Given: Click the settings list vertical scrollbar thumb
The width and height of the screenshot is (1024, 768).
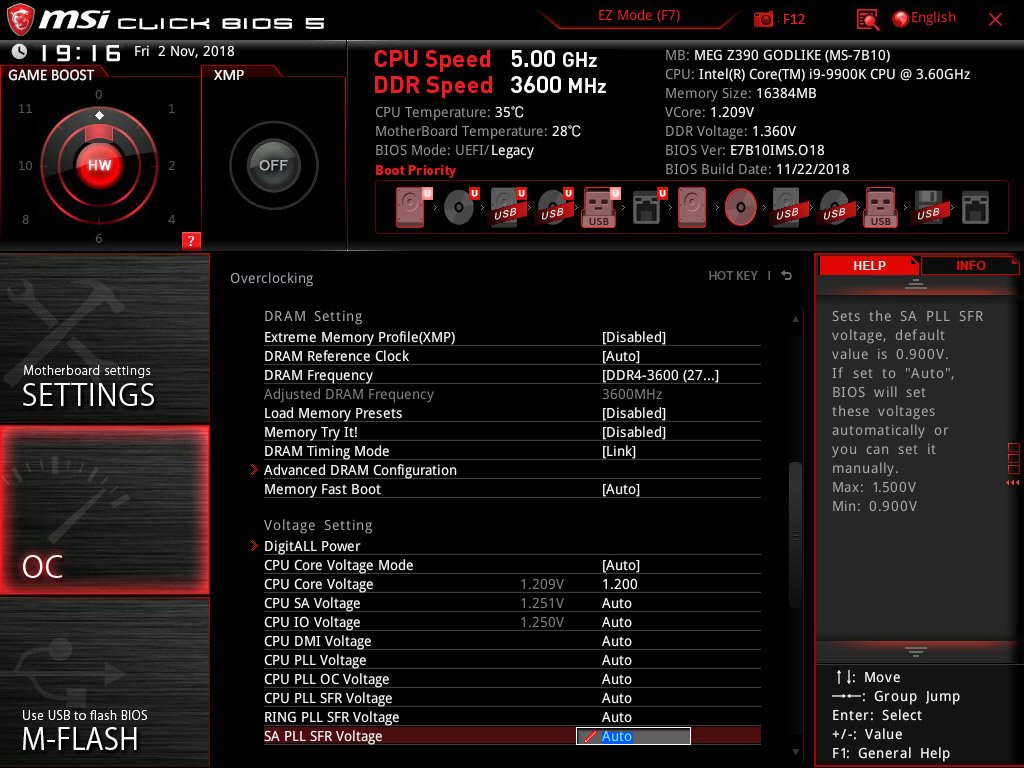Looking at the screenshot, I should click(795, 534).
